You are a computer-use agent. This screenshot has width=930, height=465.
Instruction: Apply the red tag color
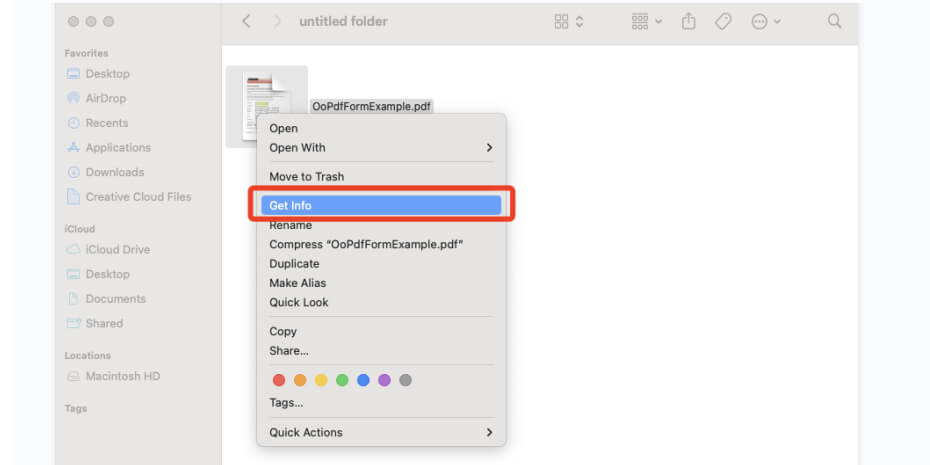(279, 380)
